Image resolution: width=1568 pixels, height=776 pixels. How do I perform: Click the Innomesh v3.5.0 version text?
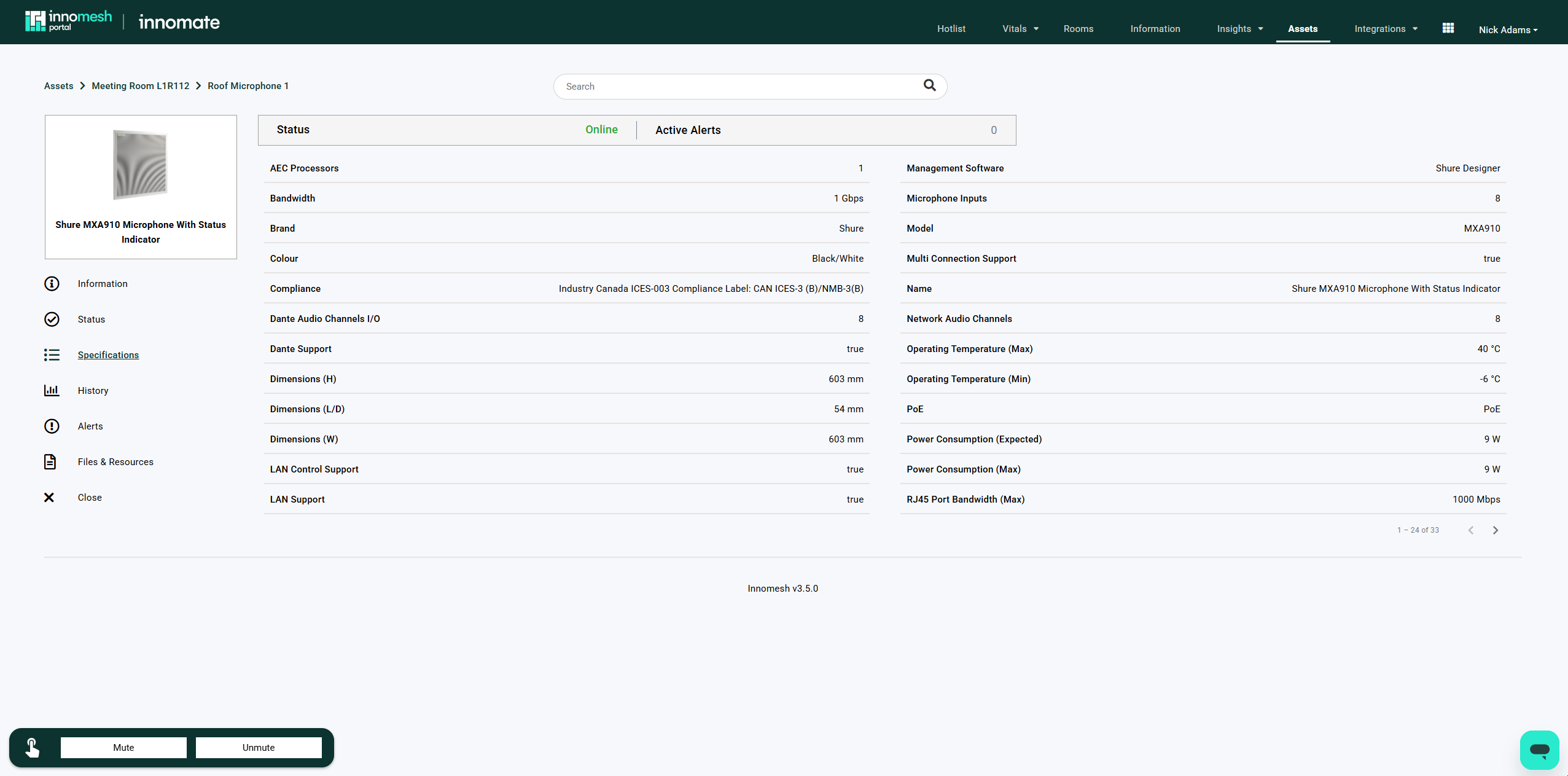click(x=782, y=588)
